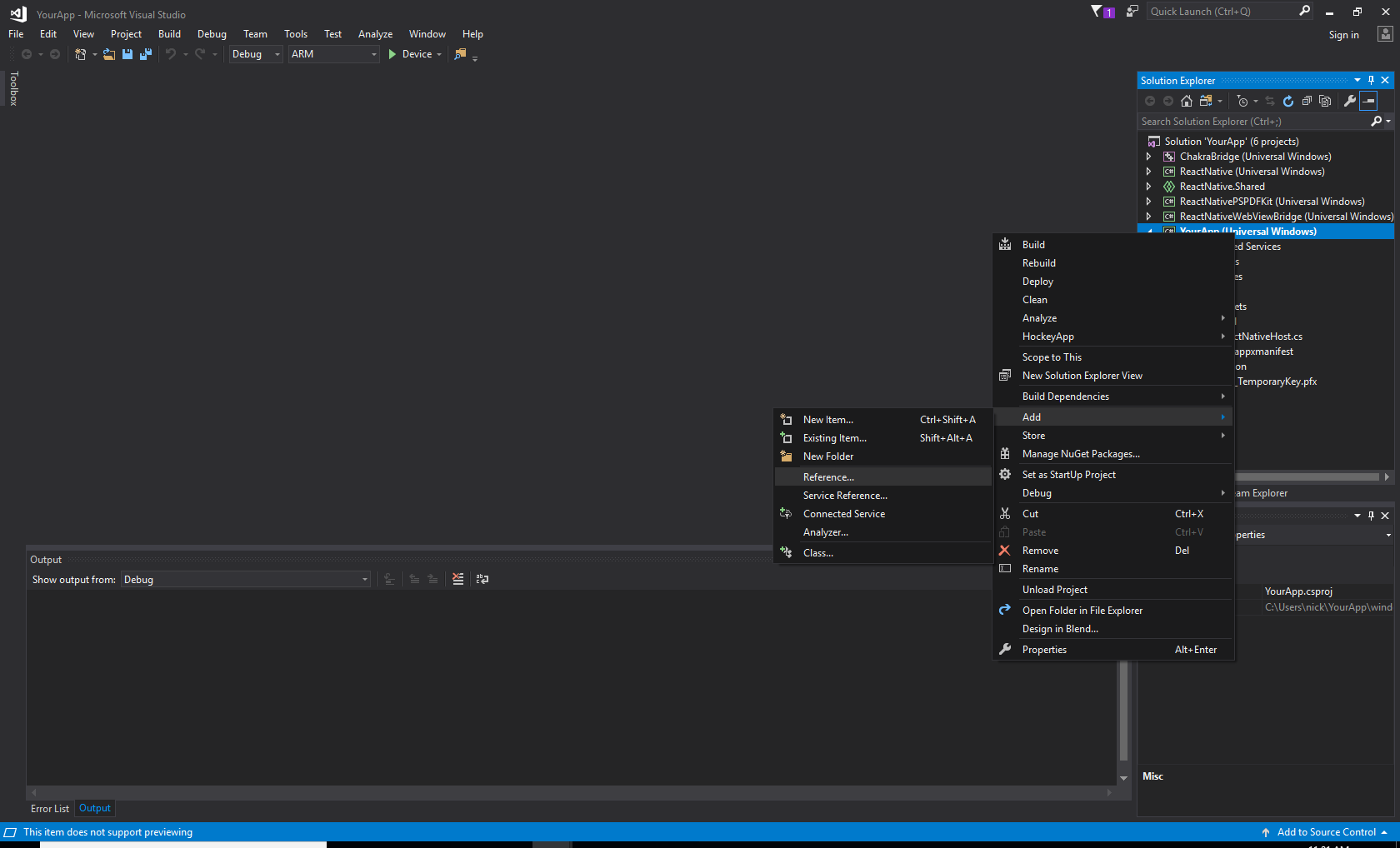
Task: Click Connected Service icon in the Add submenu
Action: [x=786, y=514]
